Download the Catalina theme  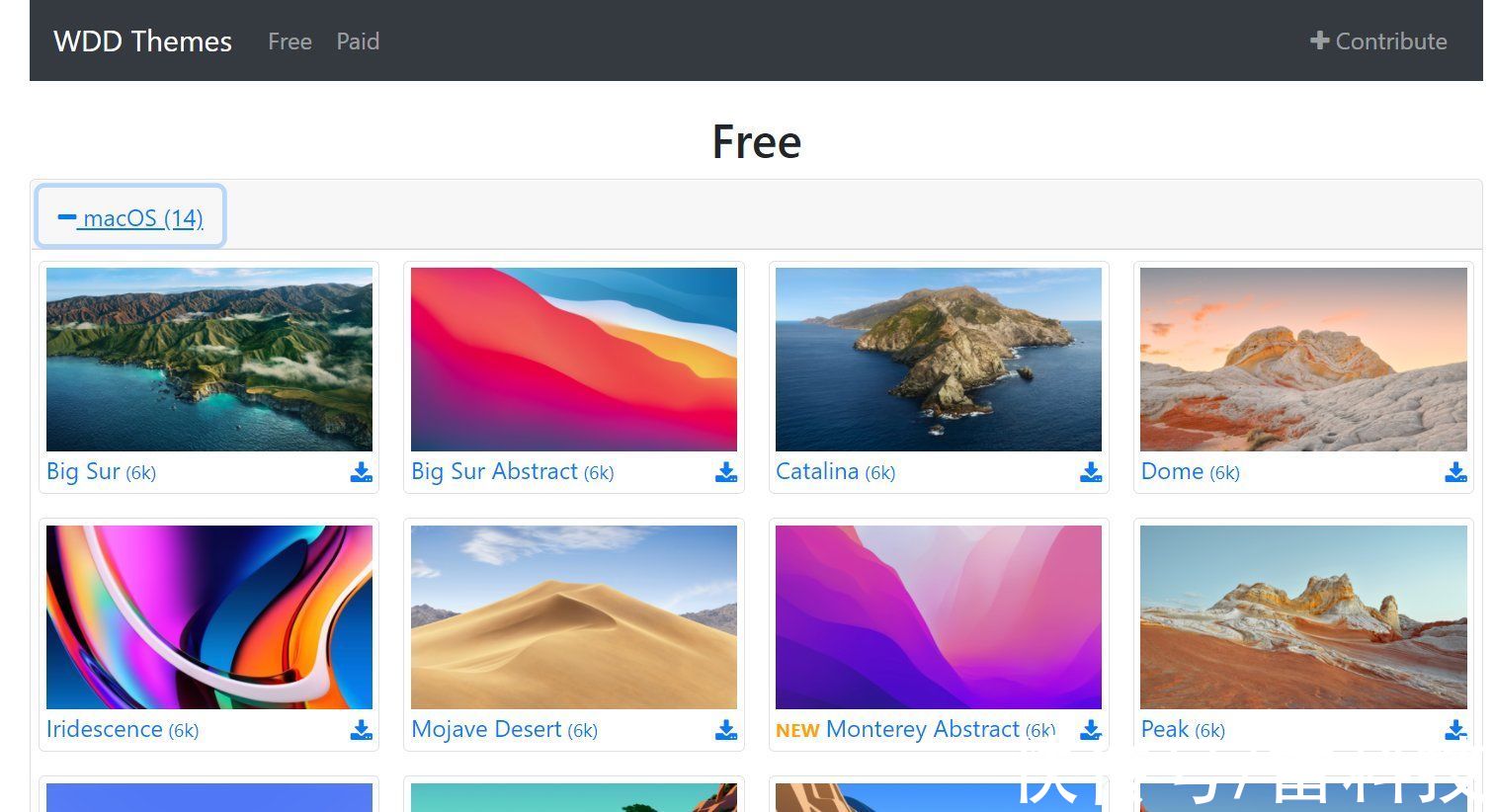[1091, 472]
